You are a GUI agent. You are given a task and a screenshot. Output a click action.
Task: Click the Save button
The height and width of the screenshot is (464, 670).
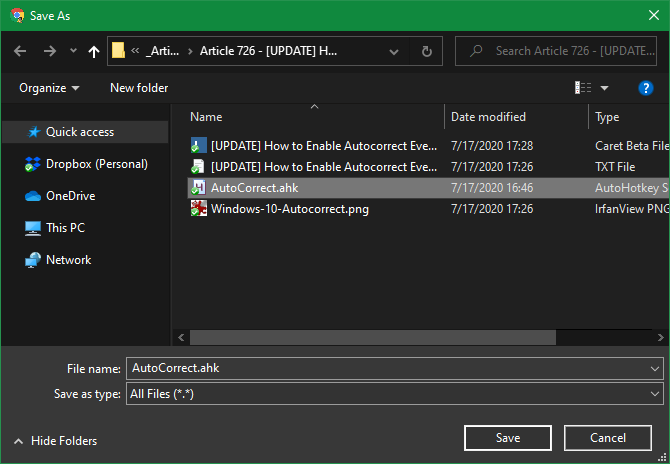click(507, 438)
